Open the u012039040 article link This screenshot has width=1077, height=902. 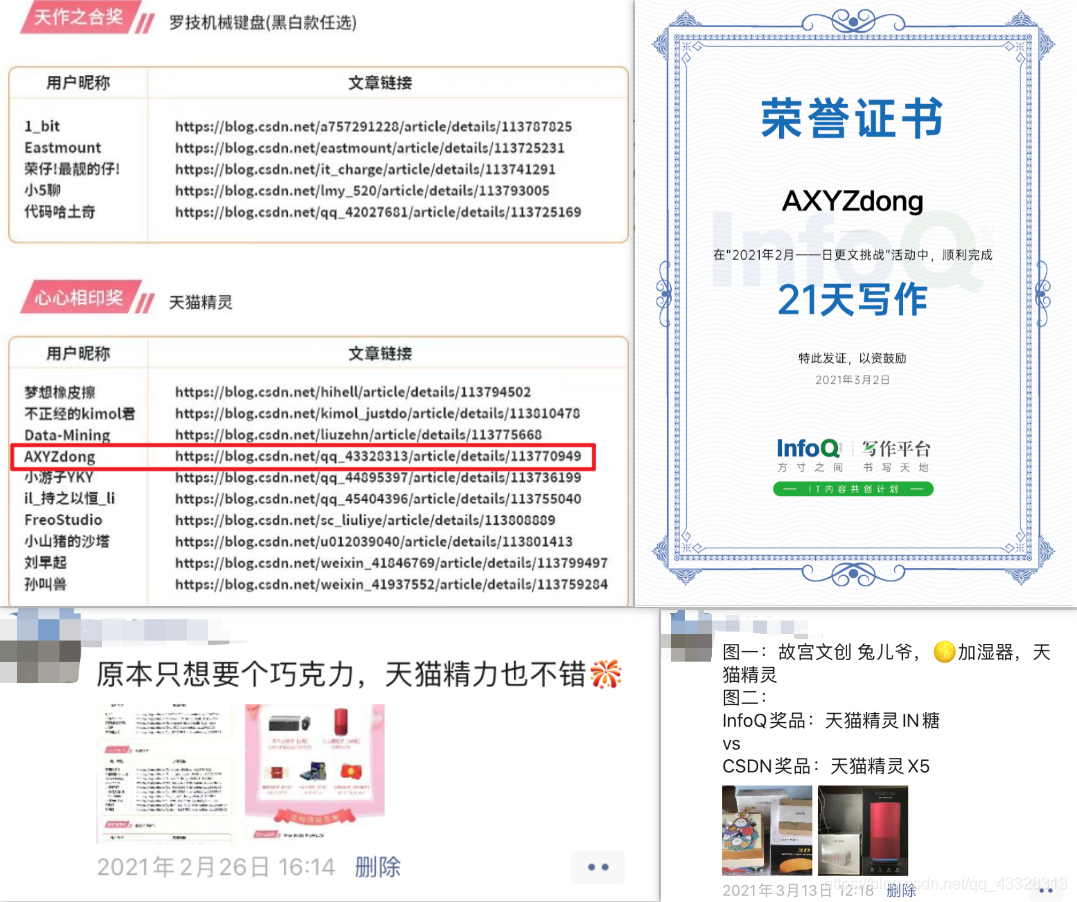[x=374, y=541]
